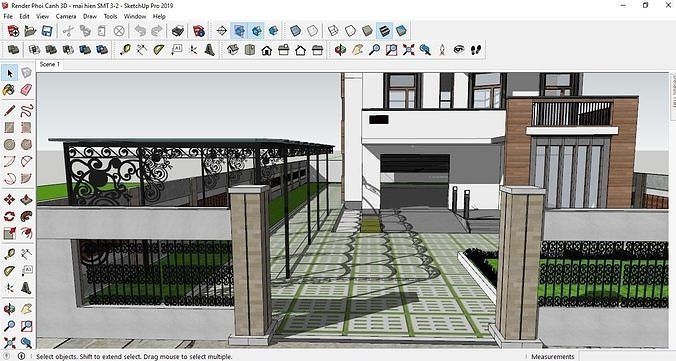Select Protractor tool in the top toolbar
This screenshot has height=361, width=676.
pyautogui.click(x=159, y=50)
